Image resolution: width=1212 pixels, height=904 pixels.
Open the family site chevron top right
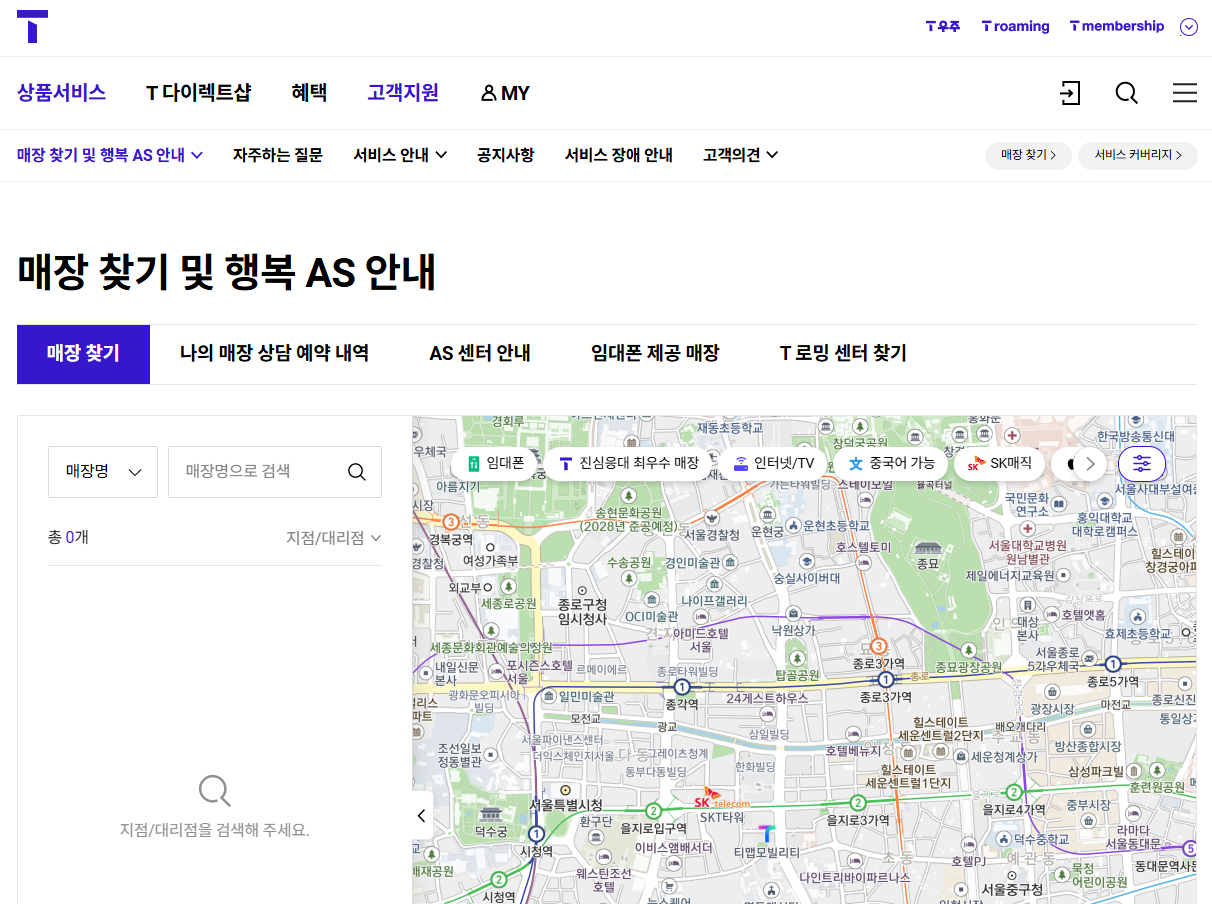coord(1189,26)
